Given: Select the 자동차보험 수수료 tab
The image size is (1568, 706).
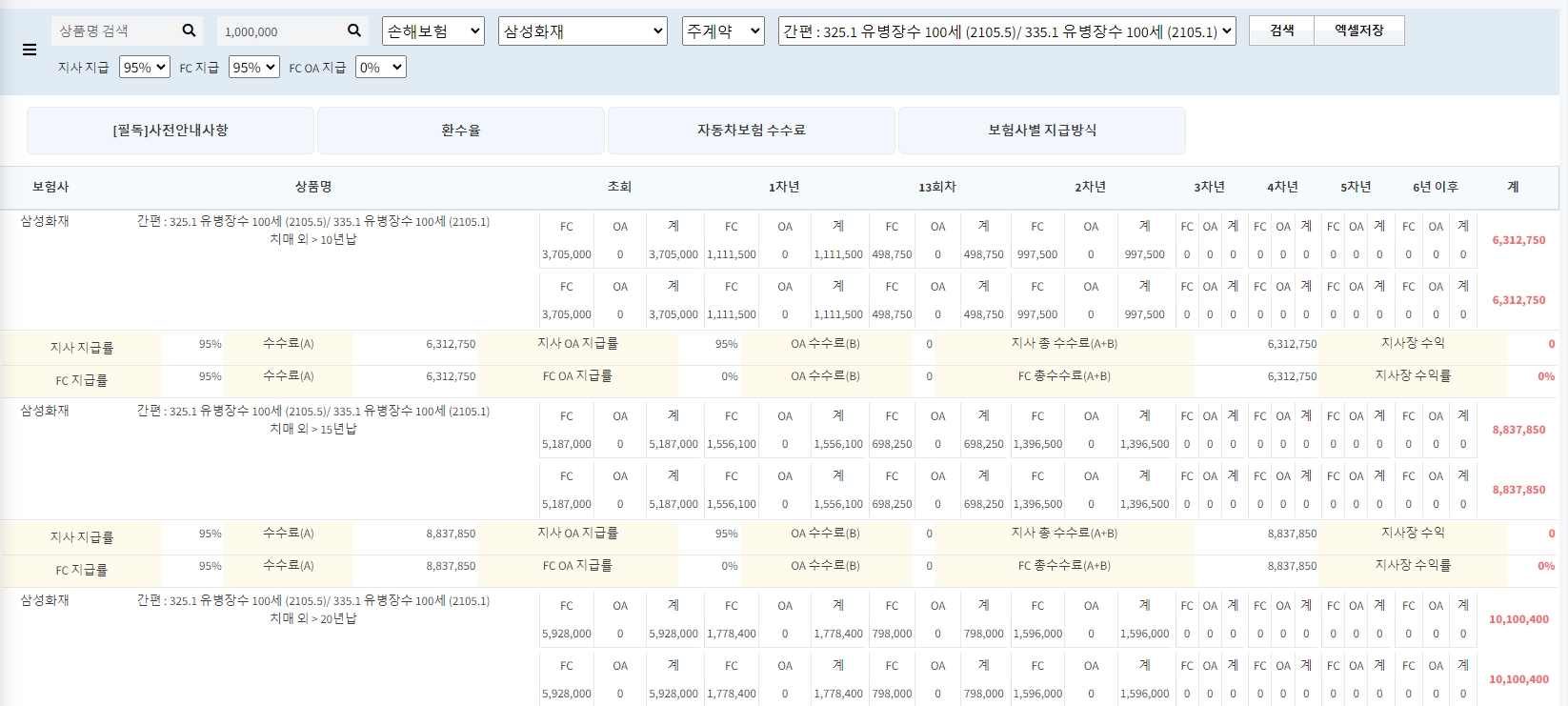Looking at the screenshot, I should [752, 131].
